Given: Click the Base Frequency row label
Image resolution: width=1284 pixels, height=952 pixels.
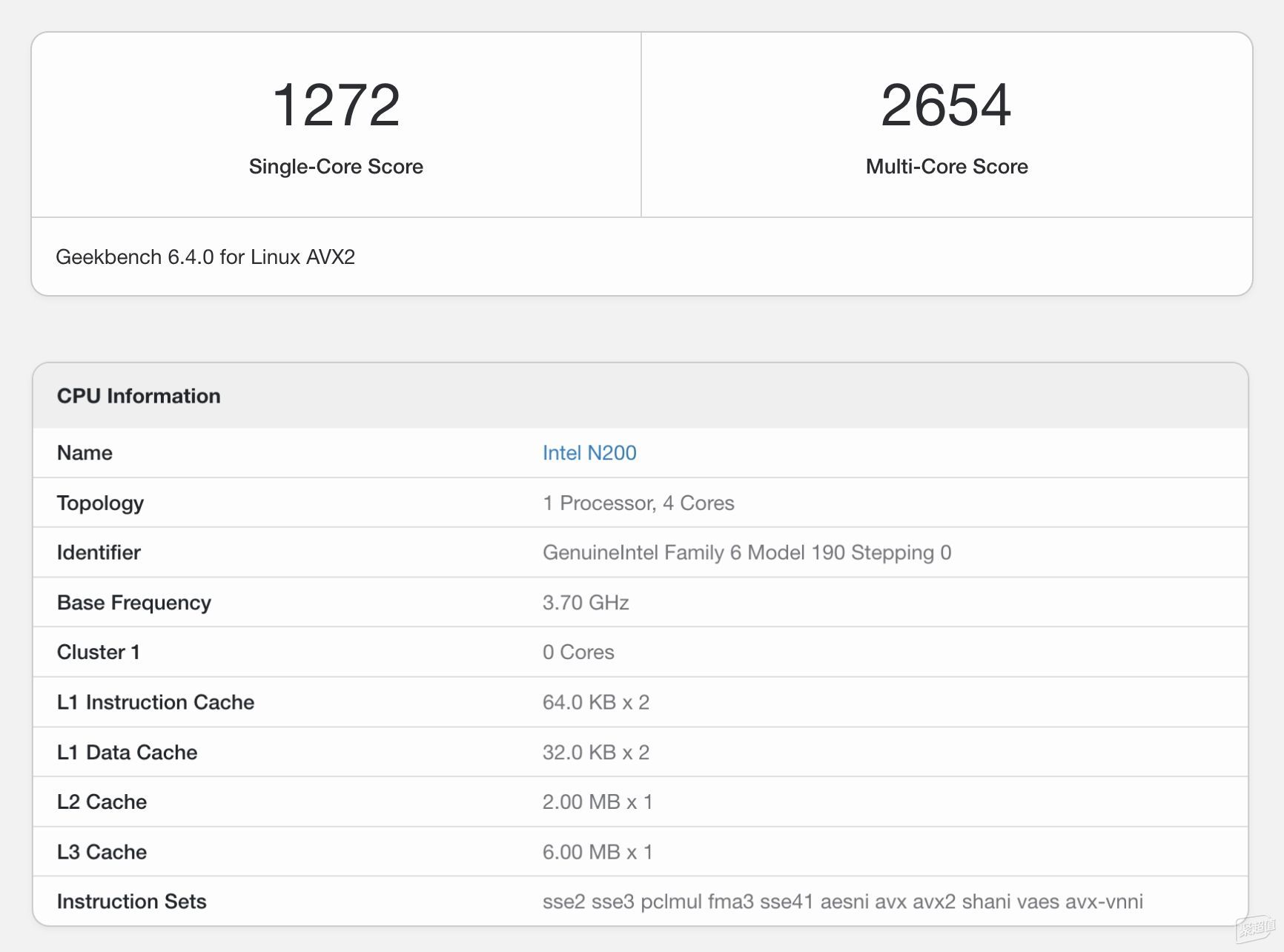Looking at the screenshot, I should (134, 603).
